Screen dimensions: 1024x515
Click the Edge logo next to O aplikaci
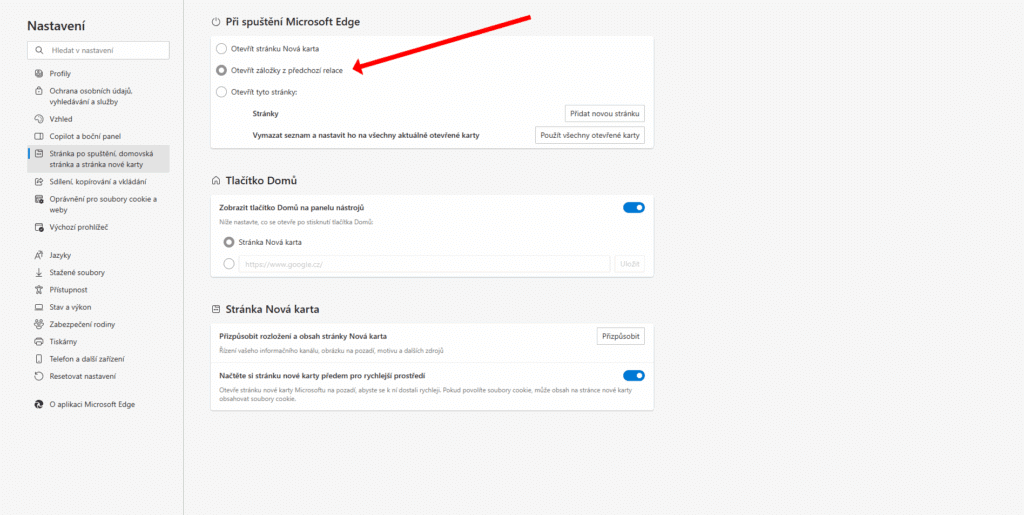[x=37, y=404]
